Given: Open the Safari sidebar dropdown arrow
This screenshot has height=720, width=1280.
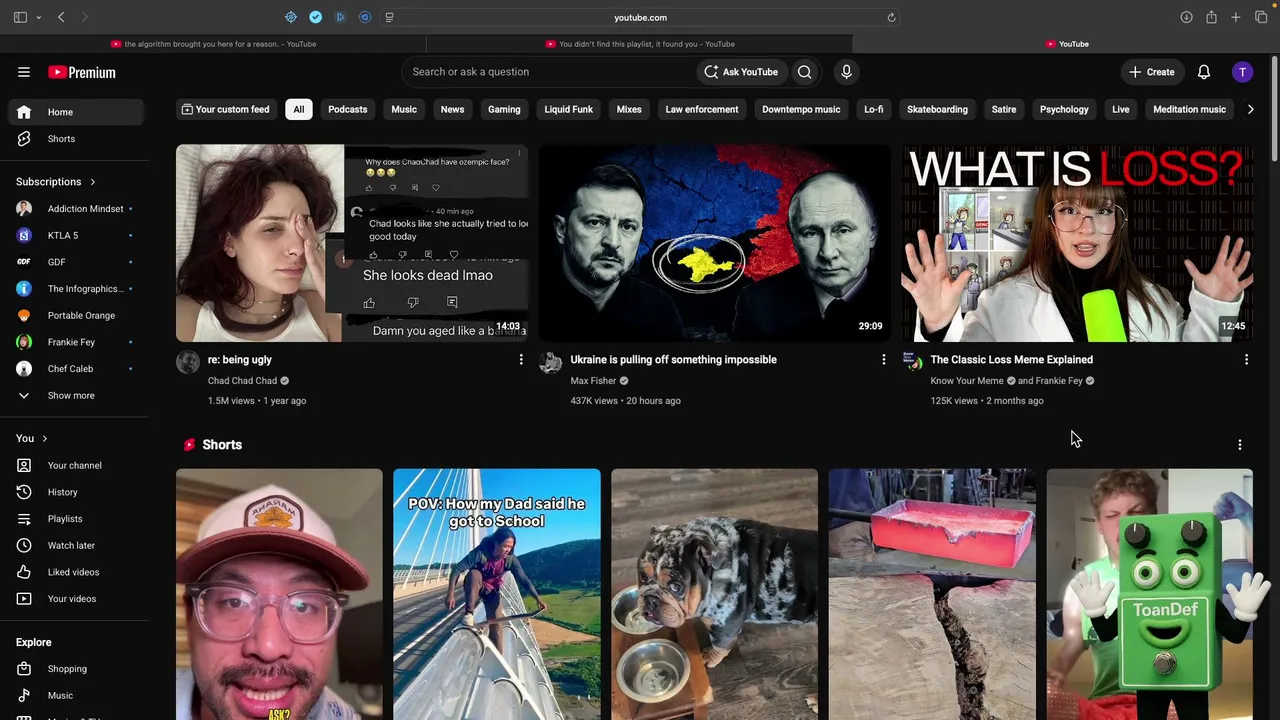Looking at the screenshot, I should (x=39, y=17).
